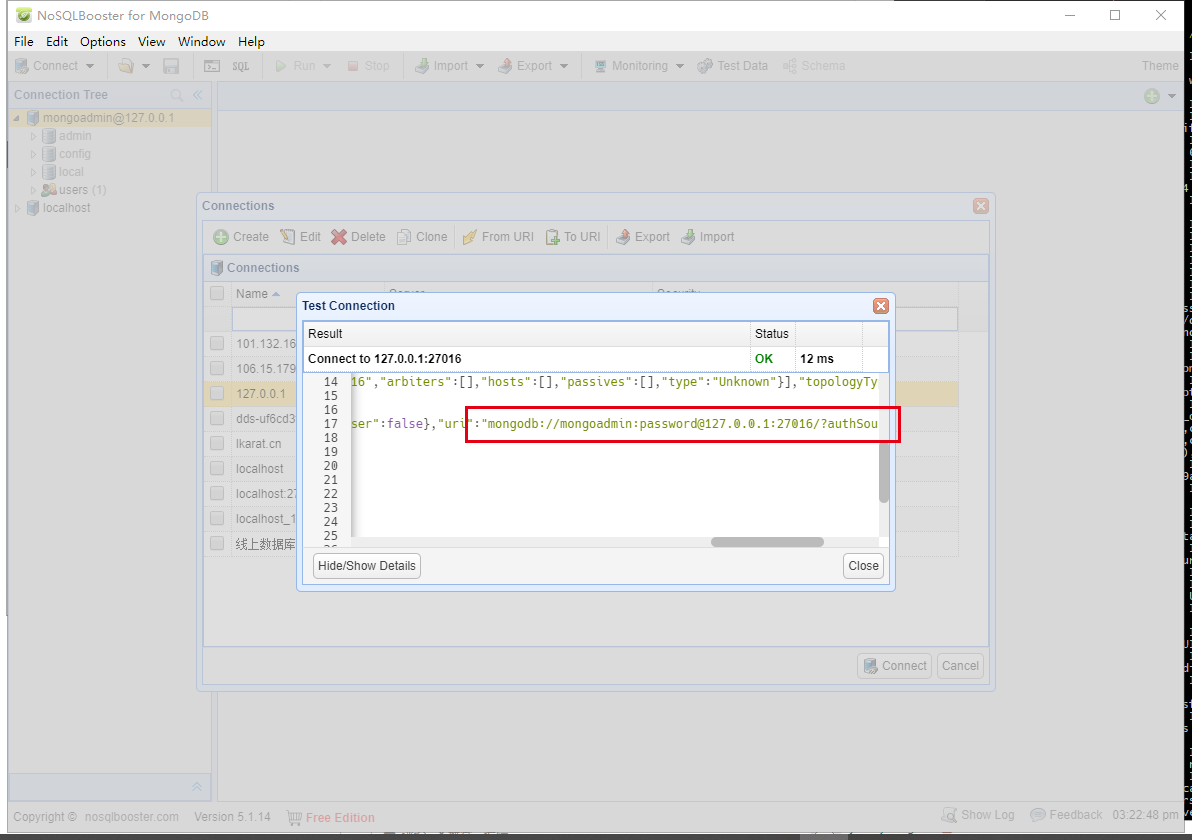1192x840 pixels.
Task: Click To URI button
Action: [572, 237]
